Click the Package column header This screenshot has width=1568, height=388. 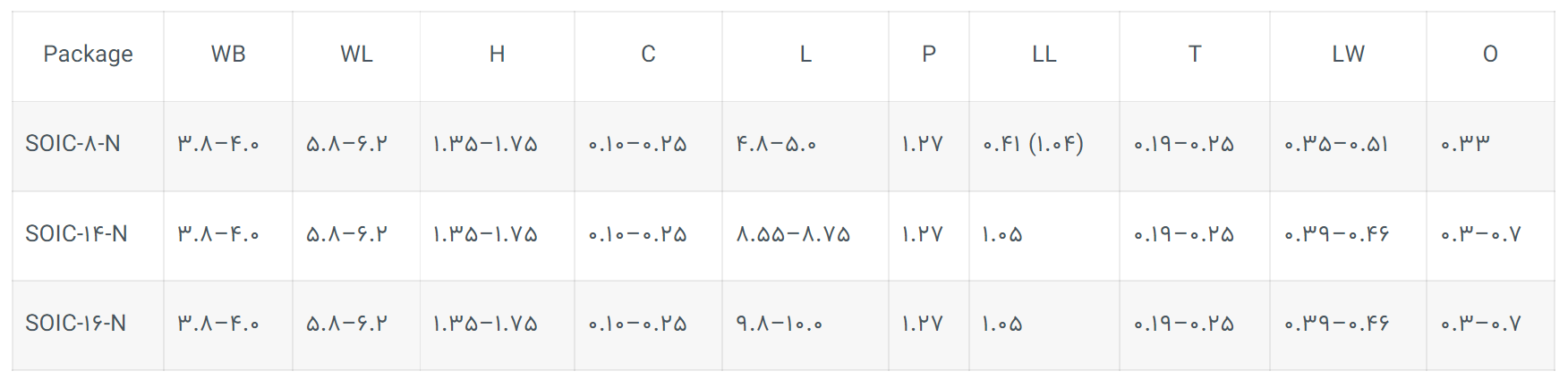(x=88, y=55)
